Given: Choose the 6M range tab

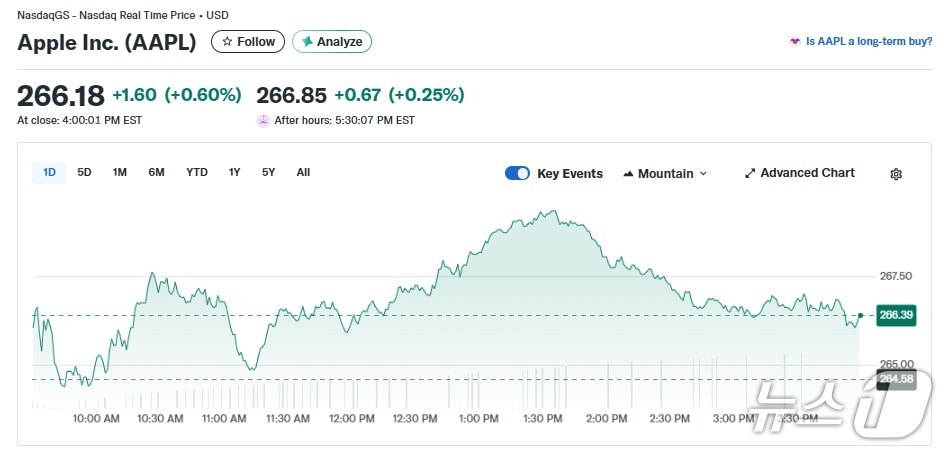Looking at the screenshot, I should click(156, 172).
